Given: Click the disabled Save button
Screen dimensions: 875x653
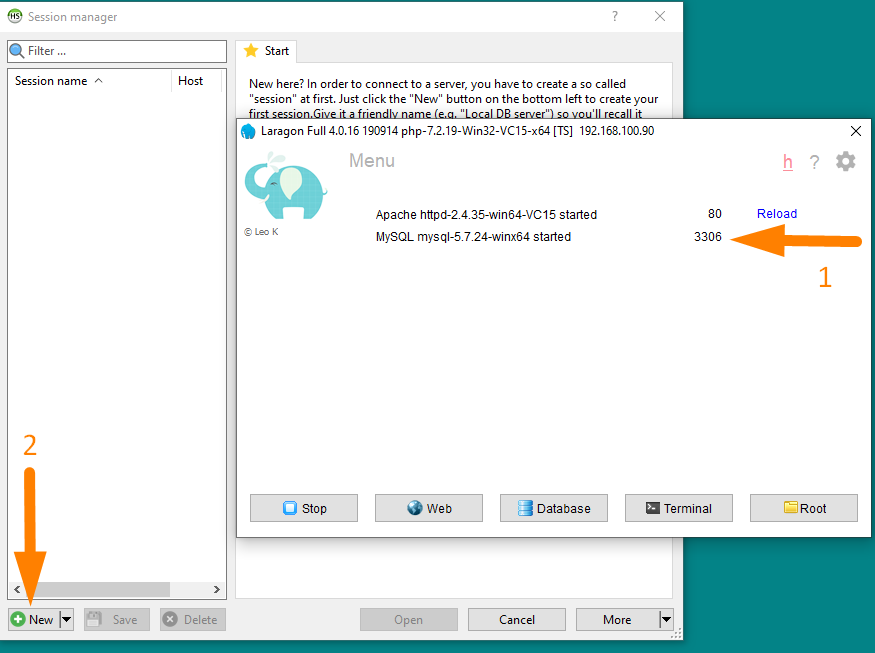Looking at the screenshot, I should [x=117, y=620].
